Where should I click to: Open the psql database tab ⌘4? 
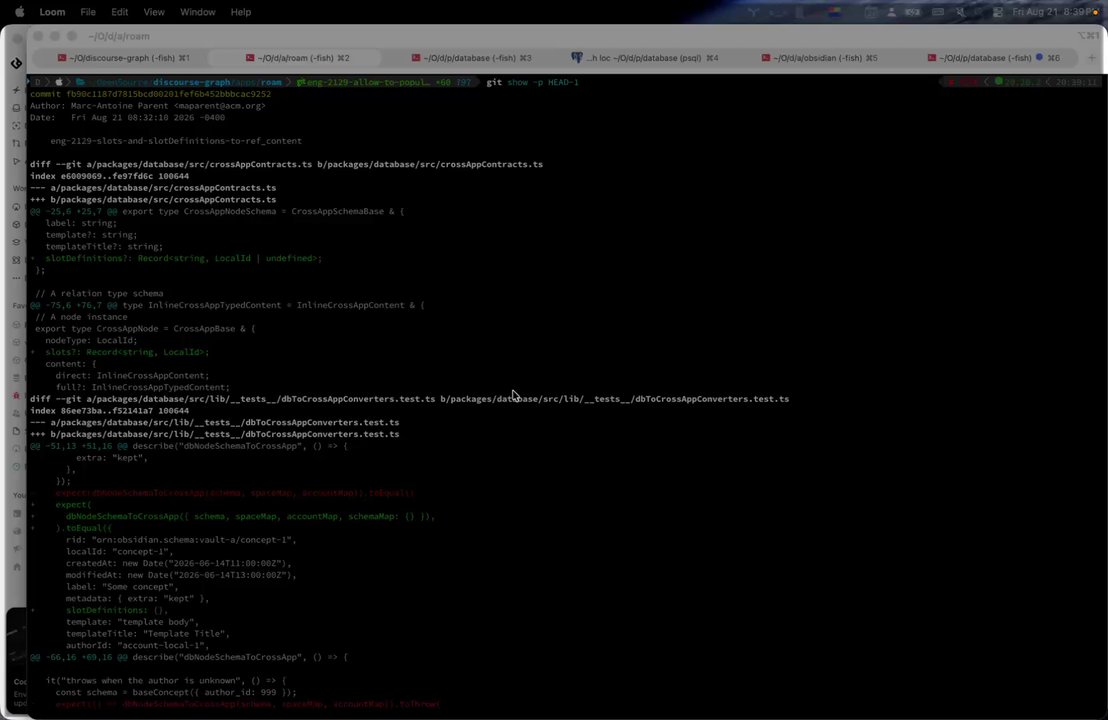click(x=645, y=58)
